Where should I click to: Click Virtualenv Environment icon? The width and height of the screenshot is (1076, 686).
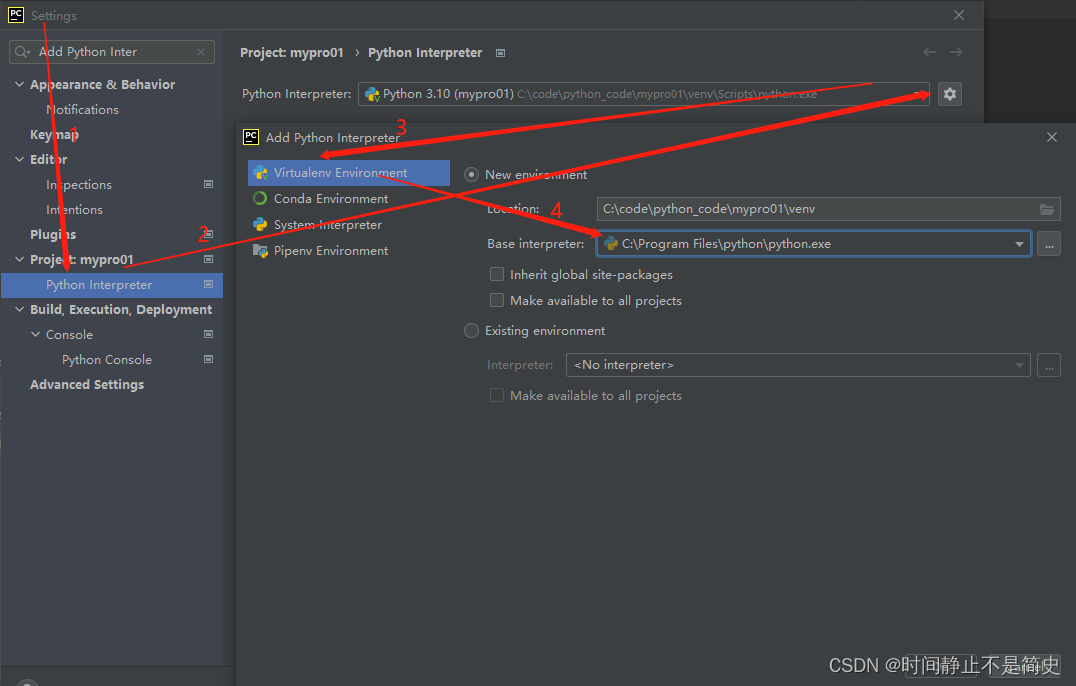pos(260,173)
